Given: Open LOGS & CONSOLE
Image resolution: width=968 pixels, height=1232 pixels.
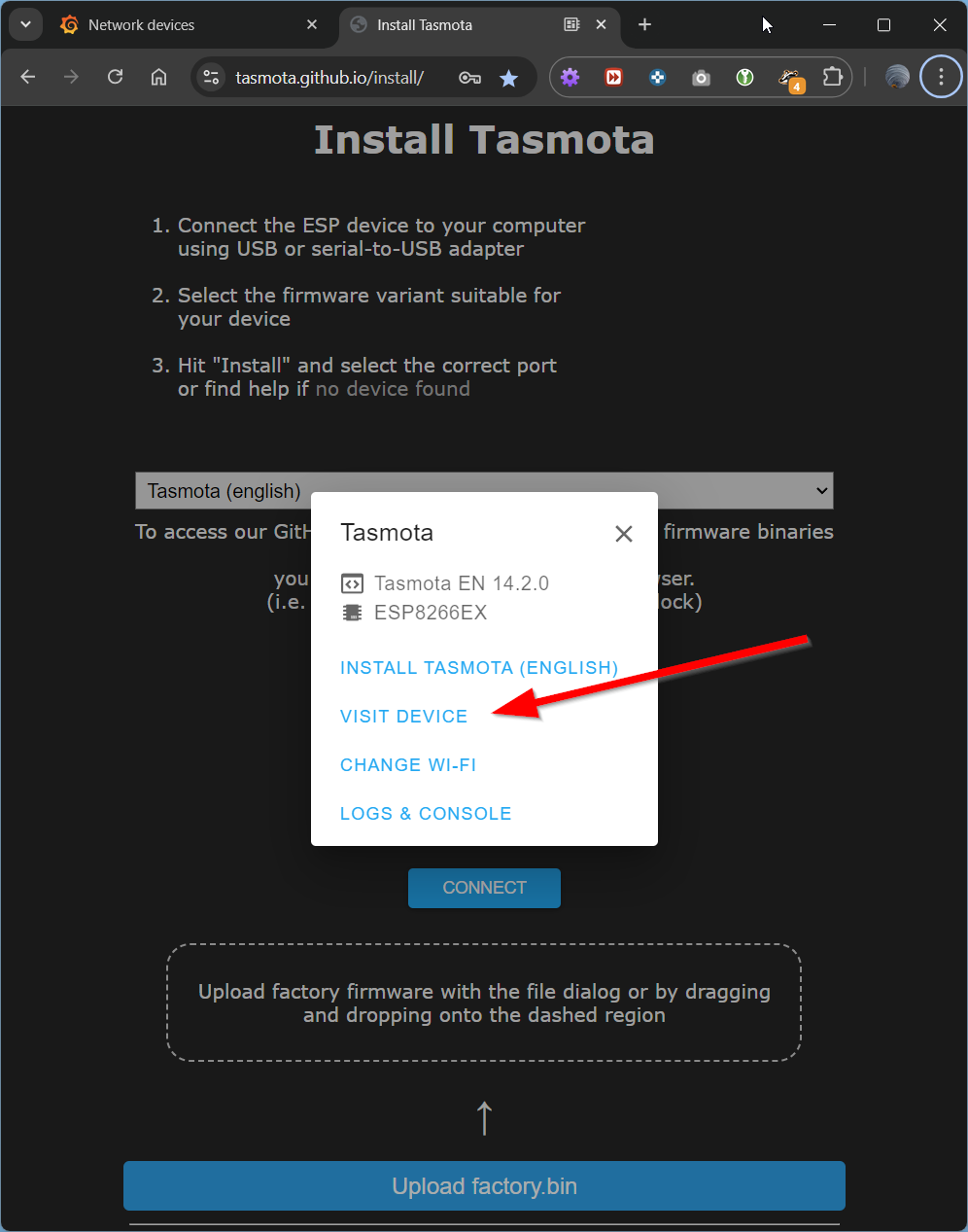Looking at the screenshot, I should point(426,814).
